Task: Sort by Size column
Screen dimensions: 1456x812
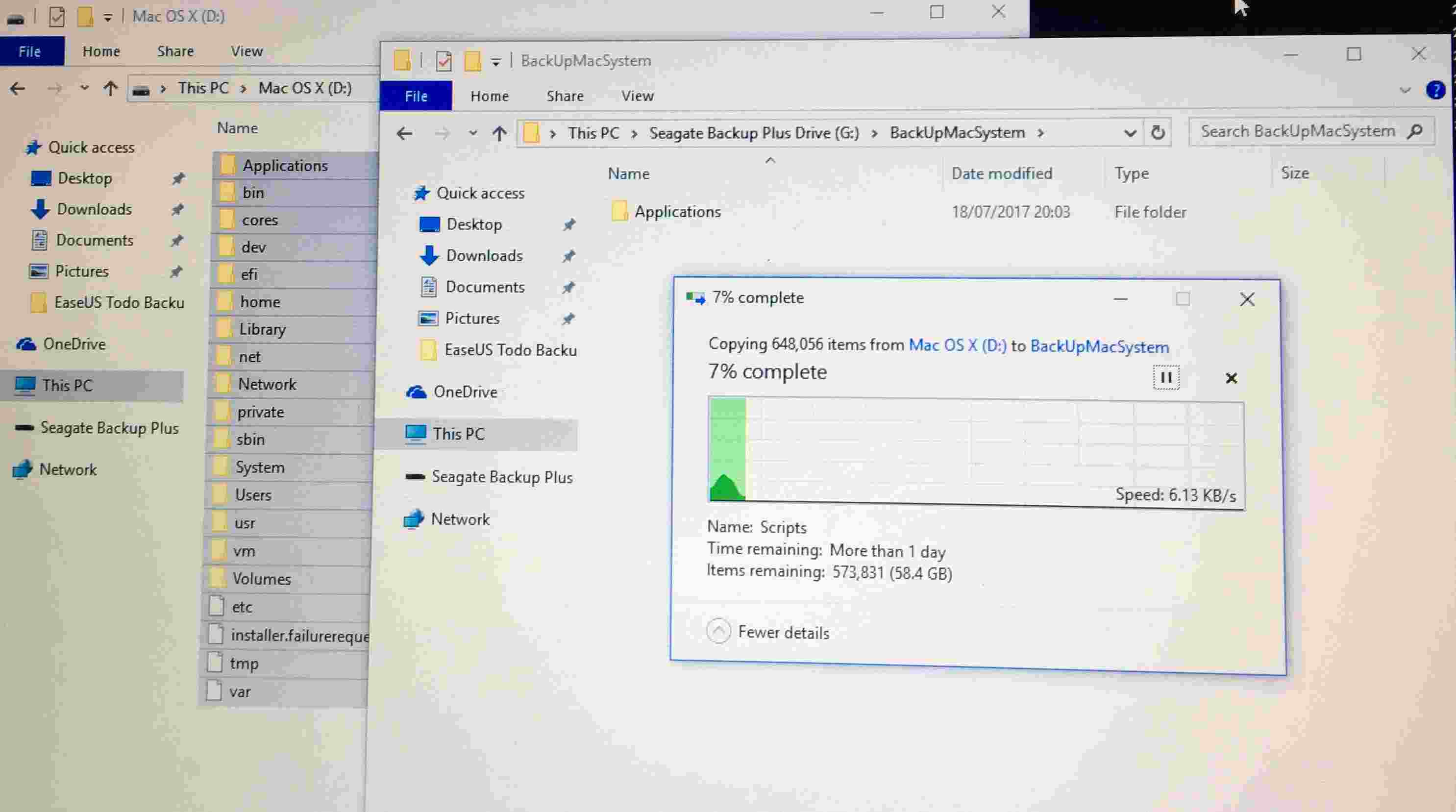Action: 1294,173
